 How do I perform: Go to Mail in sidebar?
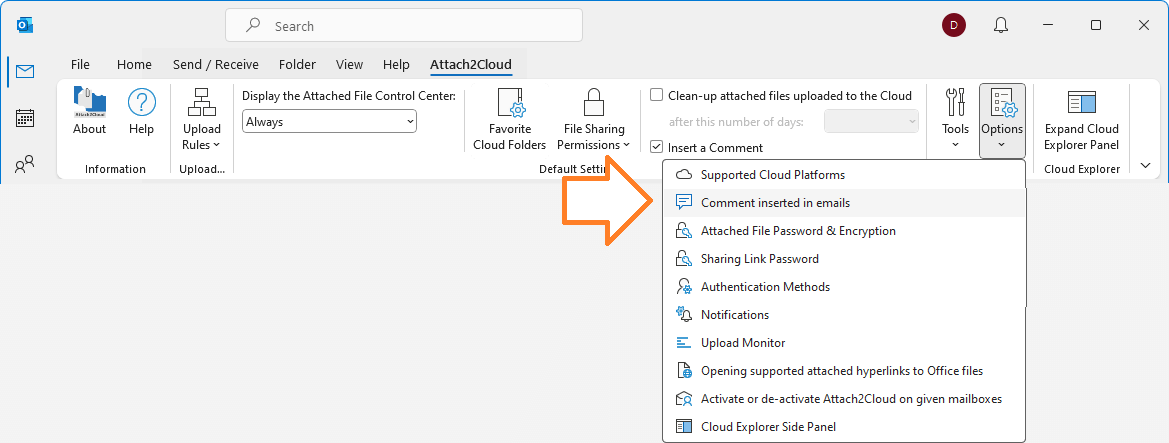[x=25, y=72]
